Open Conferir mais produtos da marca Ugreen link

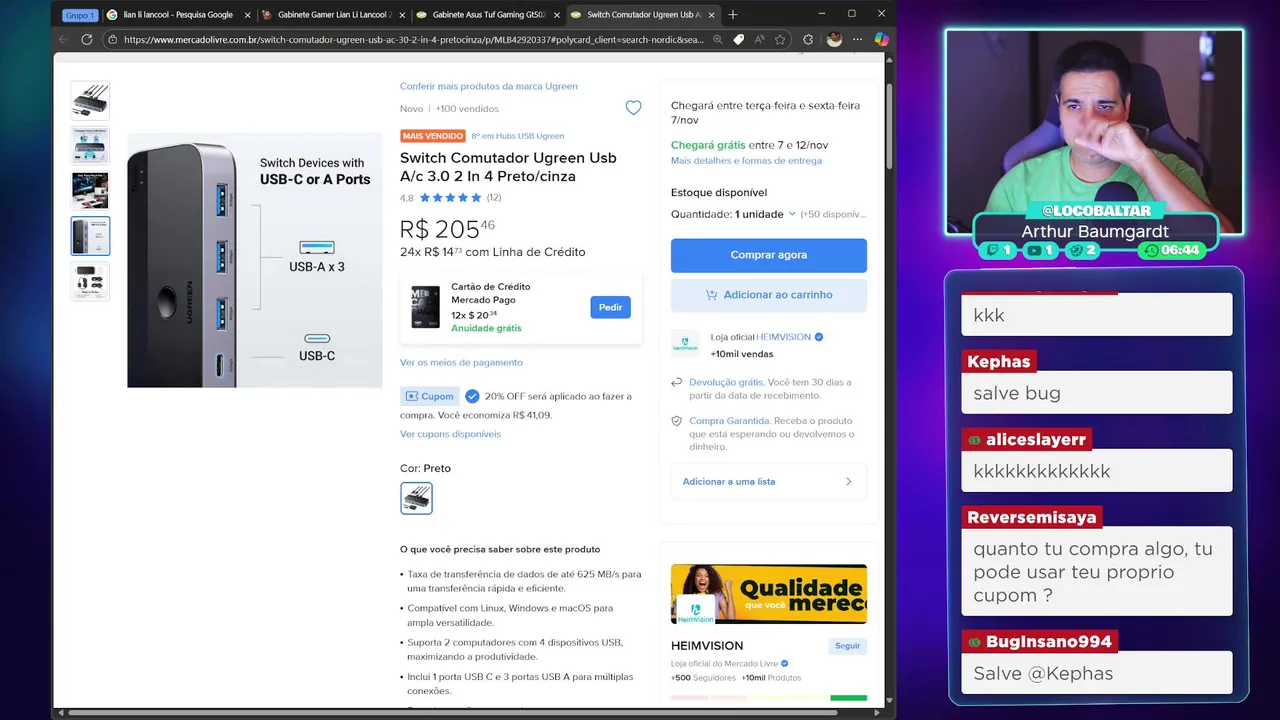(489, 86)
